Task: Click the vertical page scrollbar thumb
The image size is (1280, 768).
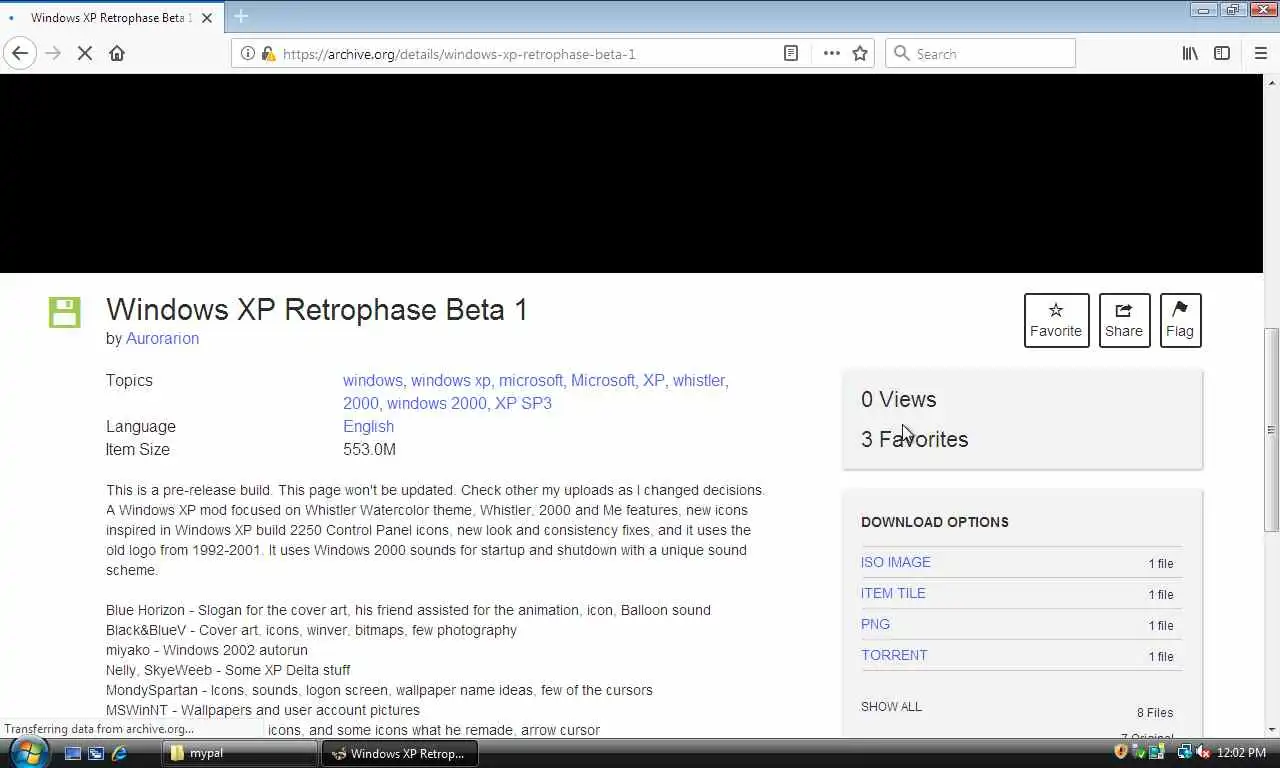Action: pos(1271,430)
